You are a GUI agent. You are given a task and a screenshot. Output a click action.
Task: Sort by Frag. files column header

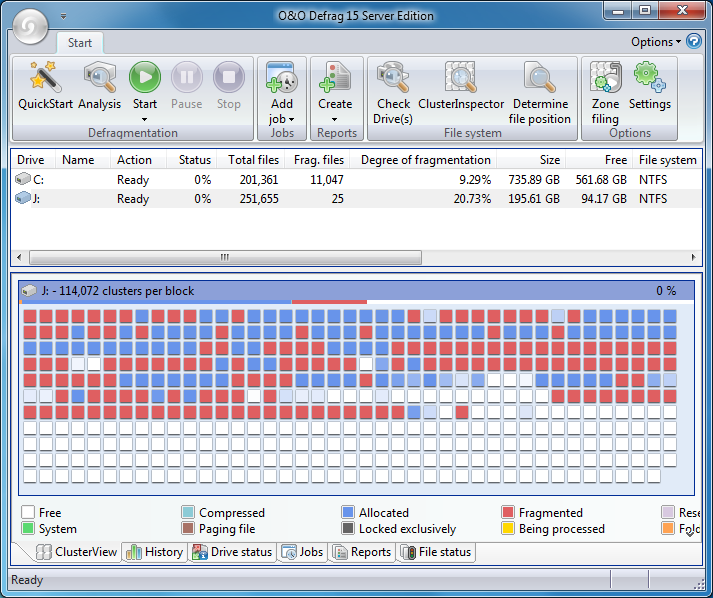[316, 160]
